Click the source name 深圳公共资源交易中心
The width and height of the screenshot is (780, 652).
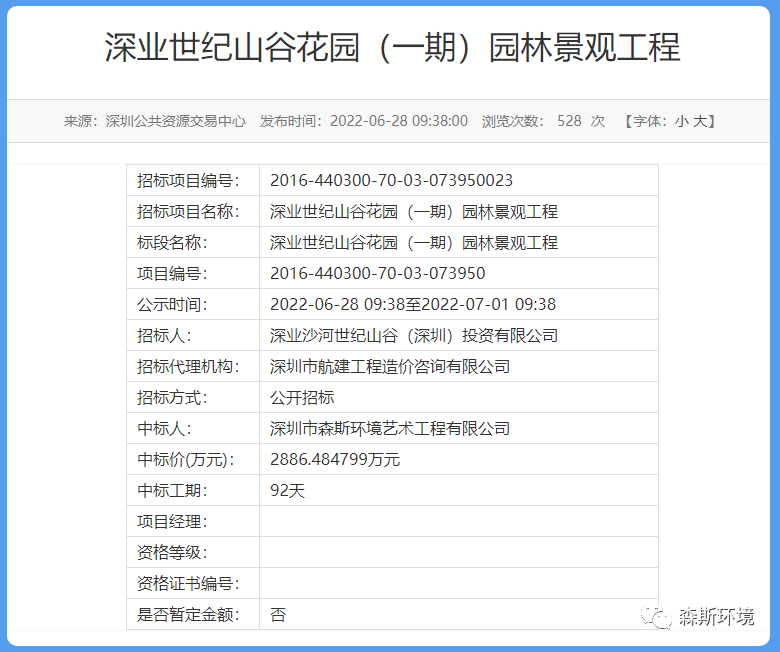tap(175, 121)
